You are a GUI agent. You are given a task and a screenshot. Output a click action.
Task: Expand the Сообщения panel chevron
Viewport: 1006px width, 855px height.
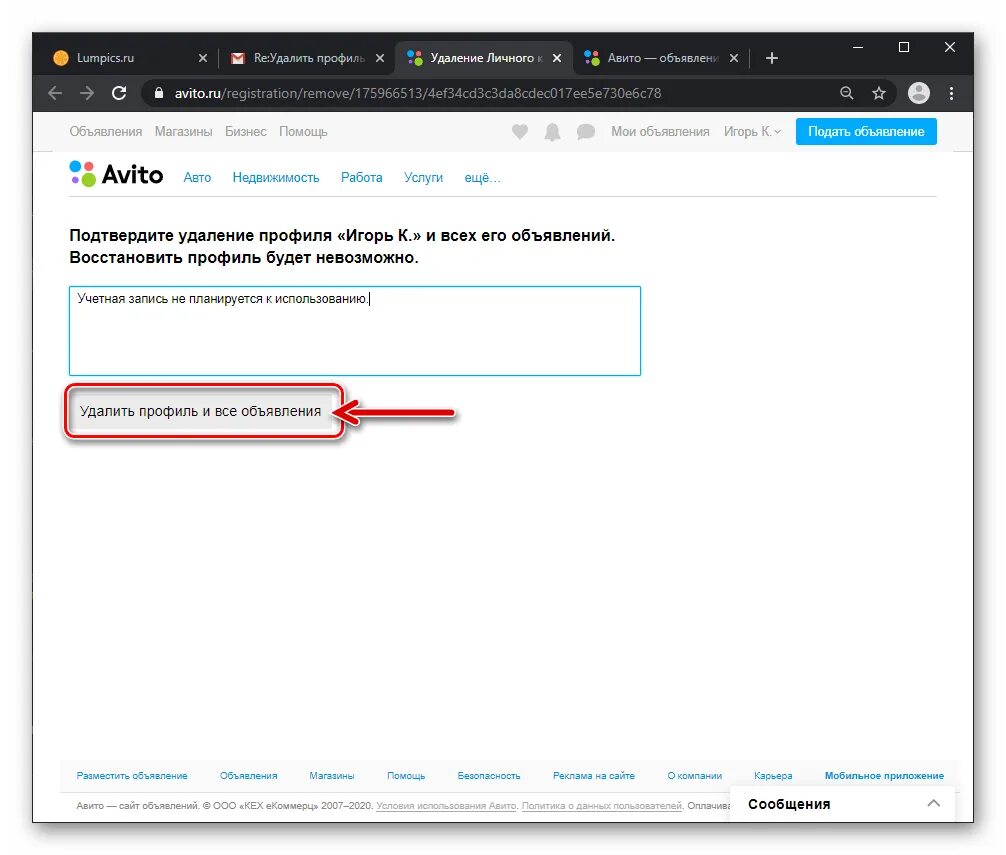934,803
